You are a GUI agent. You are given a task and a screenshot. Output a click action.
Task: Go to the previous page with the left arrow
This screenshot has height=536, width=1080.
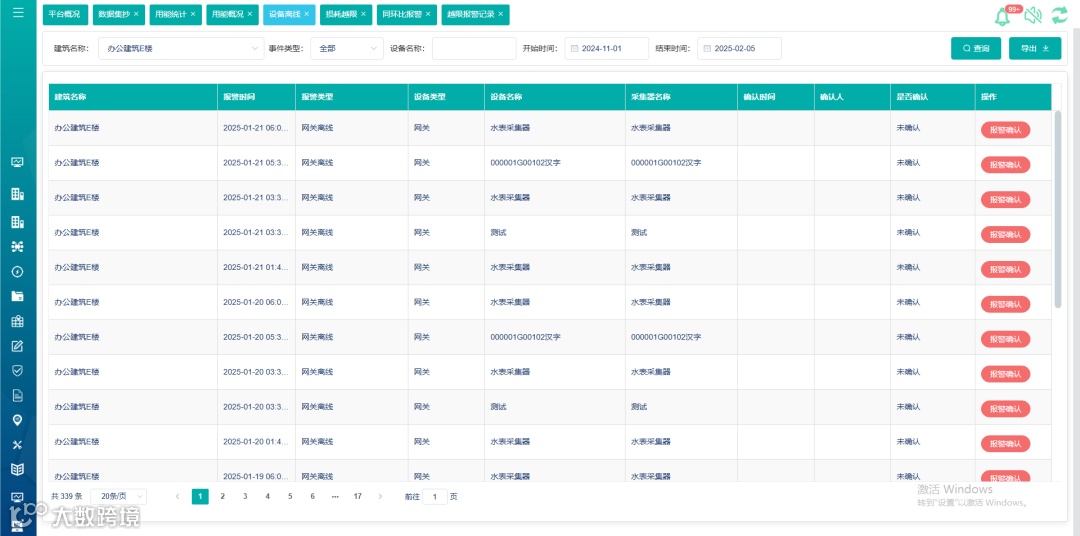tap(178, 496)
